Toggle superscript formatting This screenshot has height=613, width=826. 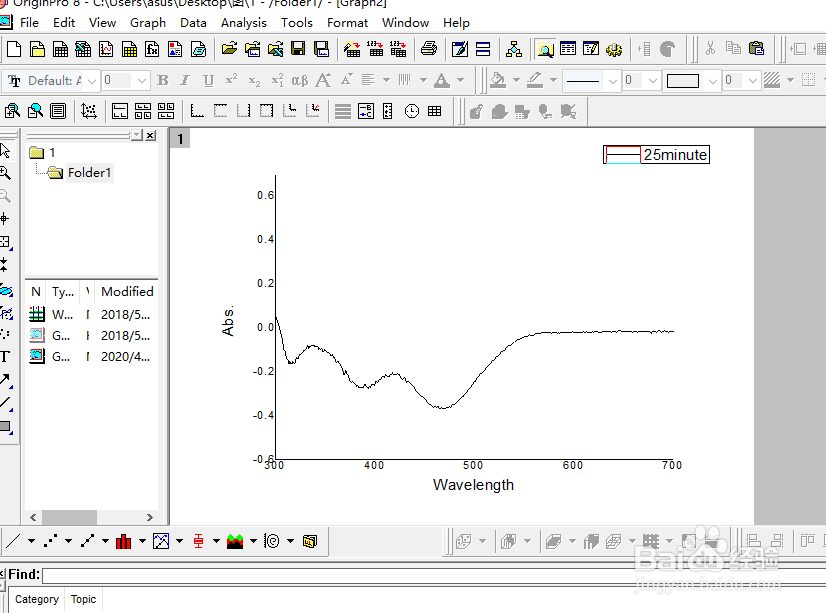pyautogui.click(x=231, y=81)
